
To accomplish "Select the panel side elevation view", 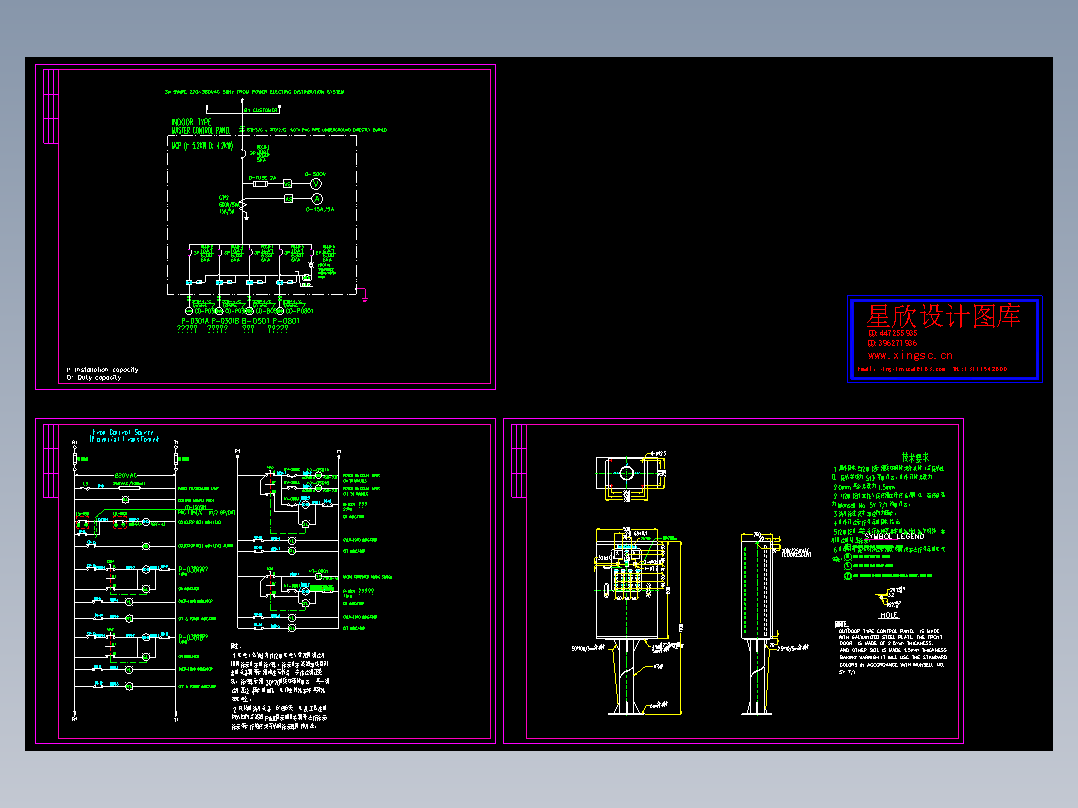I will tap(758, 623).
